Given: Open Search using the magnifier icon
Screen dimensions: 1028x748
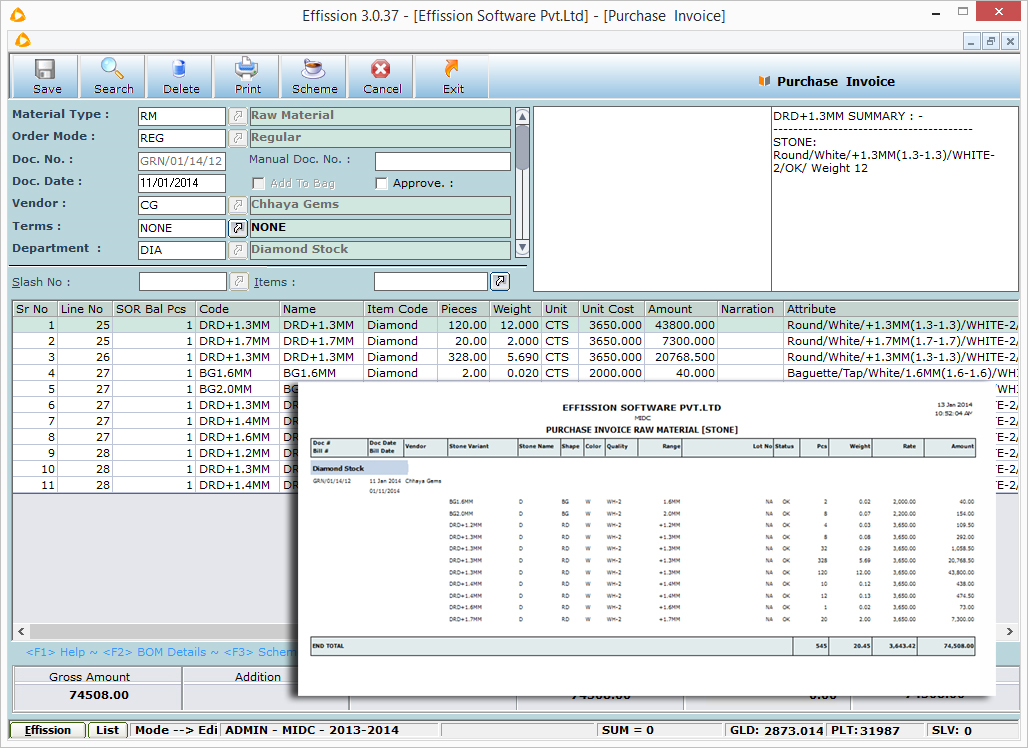Looking at the screenshot, I should [x=113, y=77].
